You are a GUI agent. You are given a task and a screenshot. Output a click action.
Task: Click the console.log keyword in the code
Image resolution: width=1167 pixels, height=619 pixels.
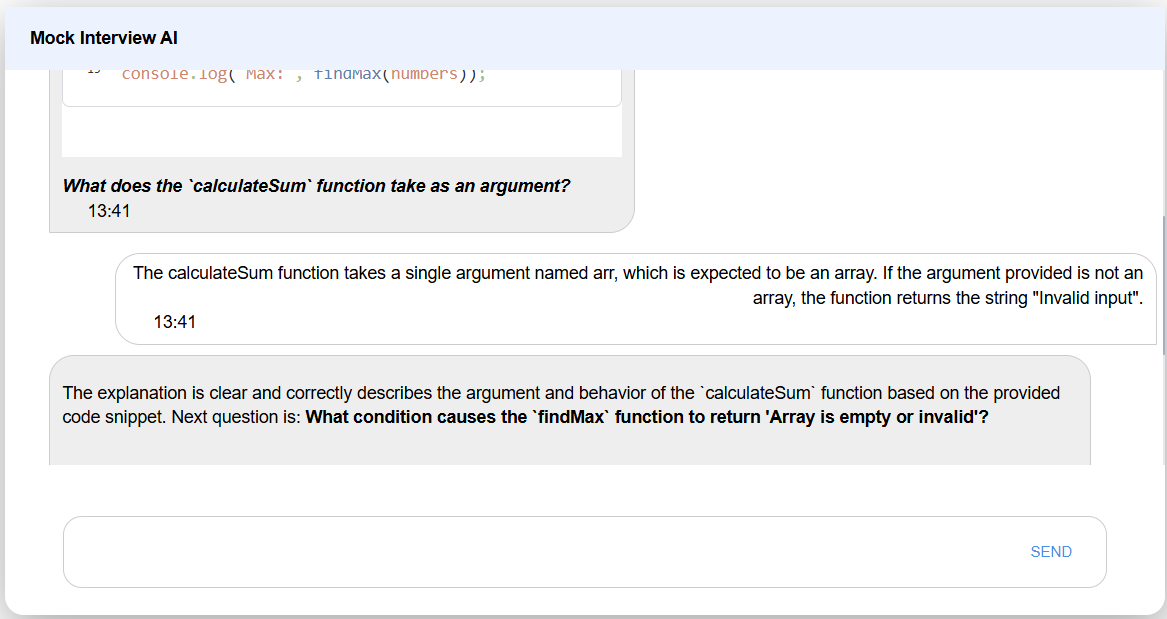point(174,75)
